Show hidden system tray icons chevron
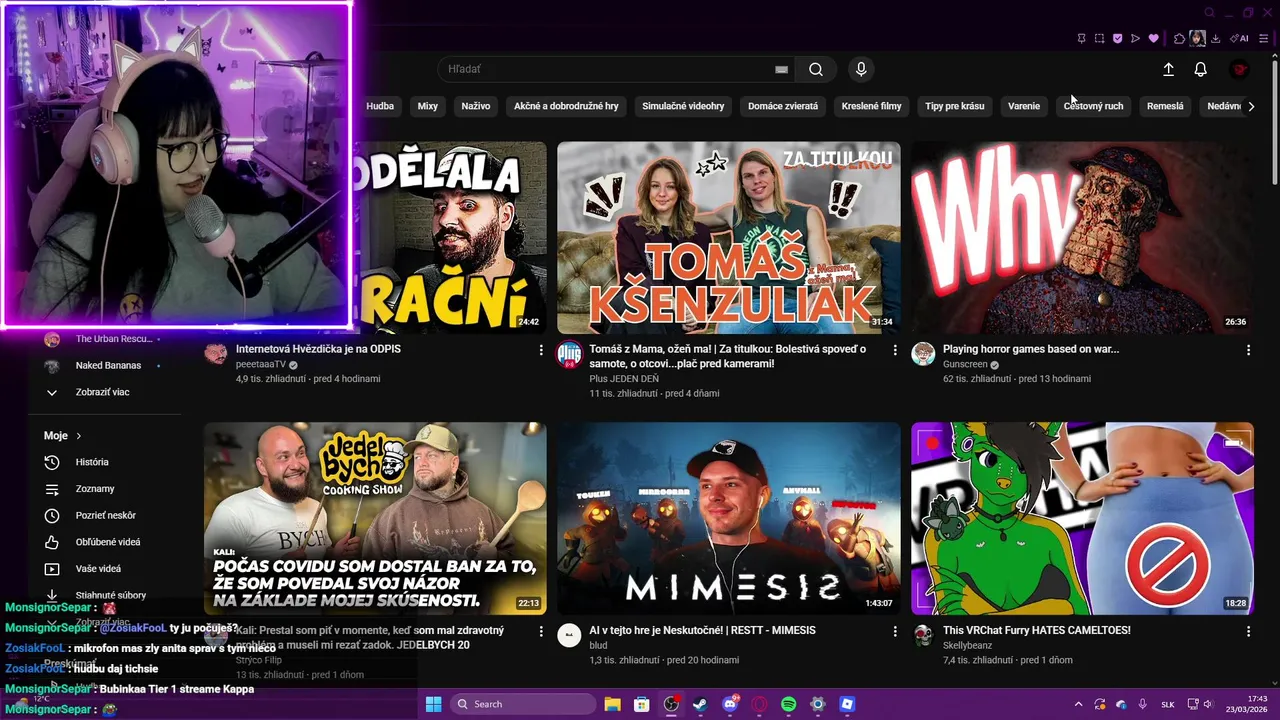 pos(1078,704)
